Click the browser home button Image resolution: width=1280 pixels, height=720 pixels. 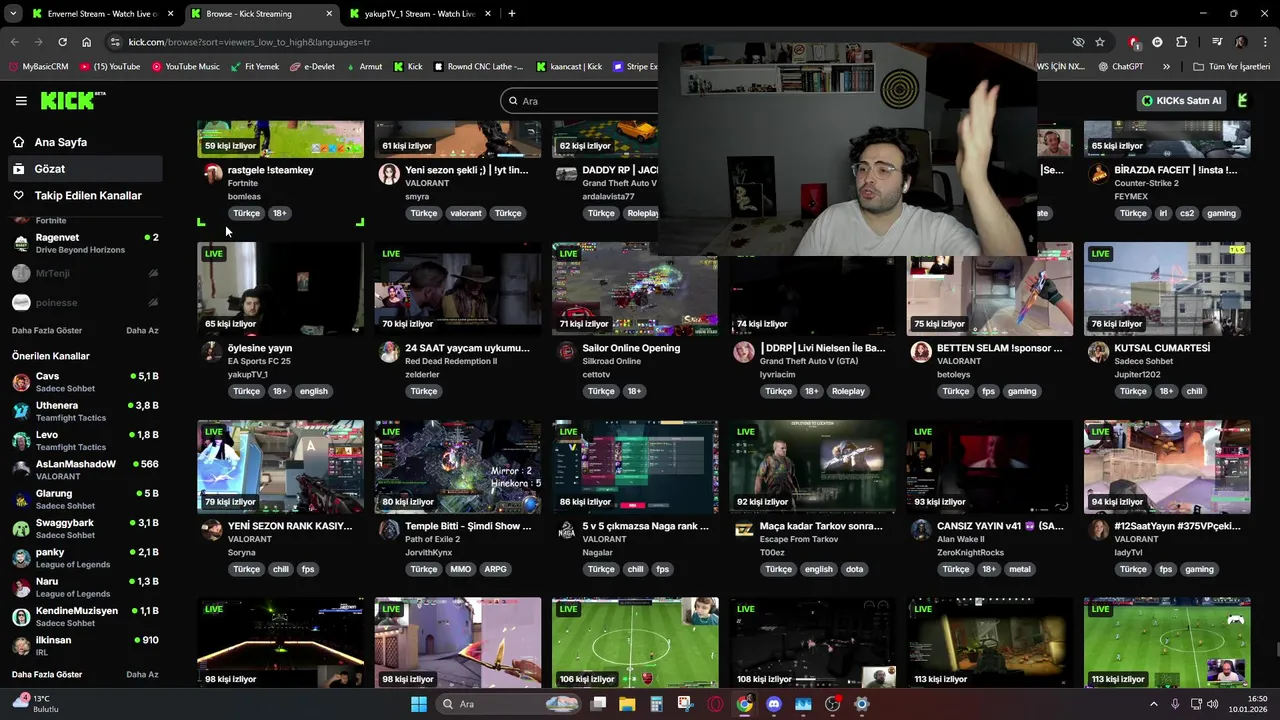[86, 42]
